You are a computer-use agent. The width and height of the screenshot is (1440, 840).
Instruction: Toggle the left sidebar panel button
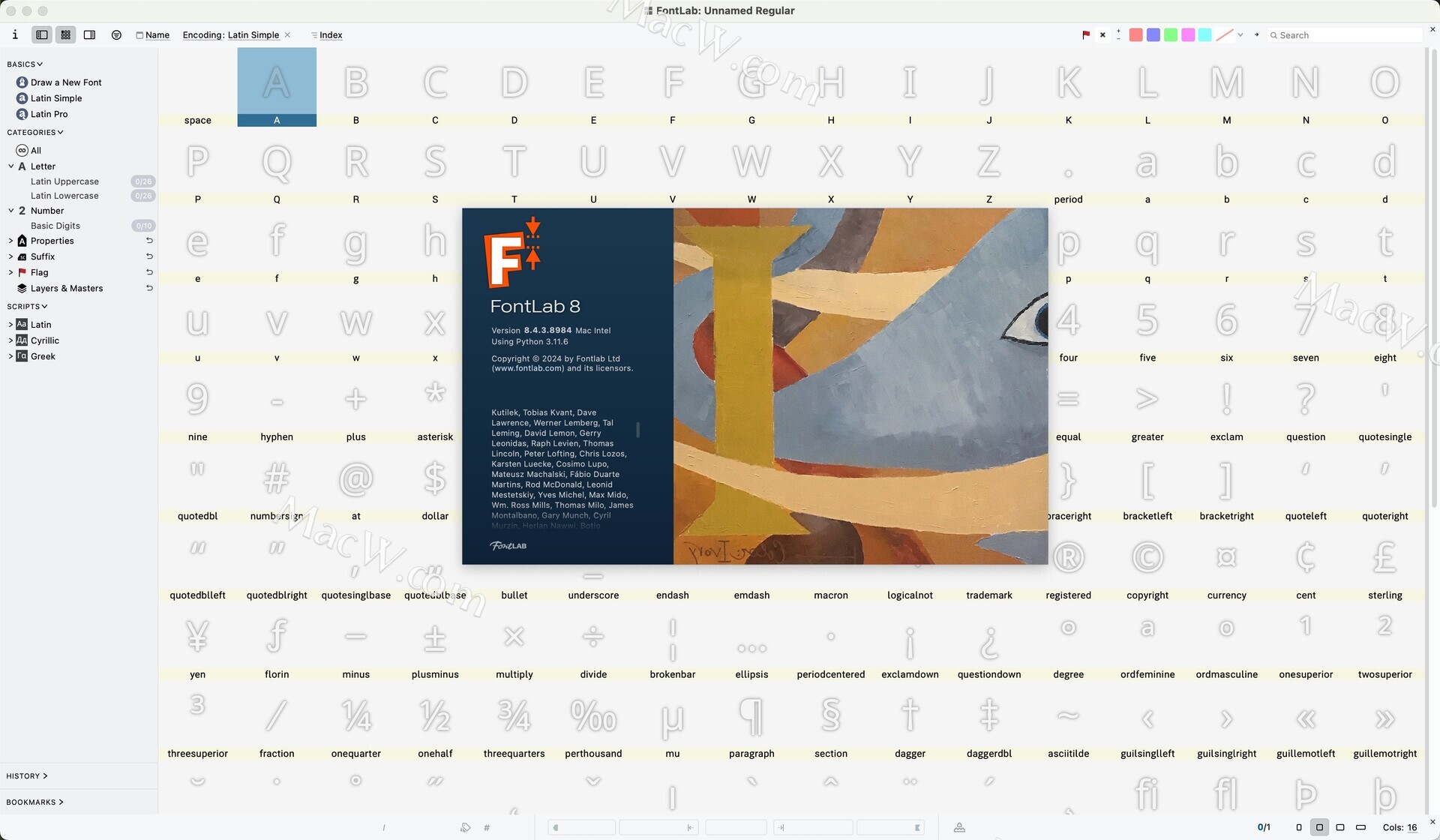[42, 34]
